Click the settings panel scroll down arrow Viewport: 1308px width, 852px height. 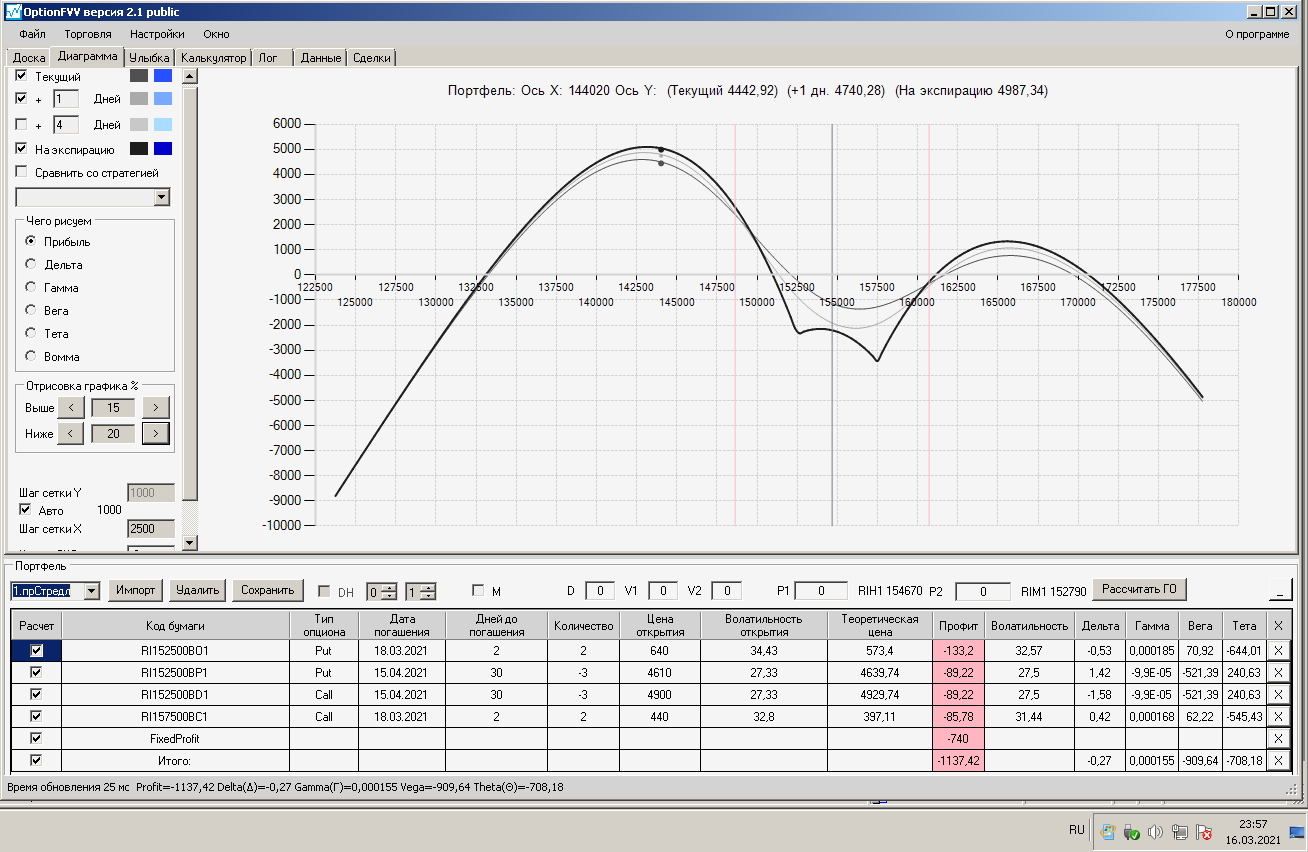[x=190, y=542]
